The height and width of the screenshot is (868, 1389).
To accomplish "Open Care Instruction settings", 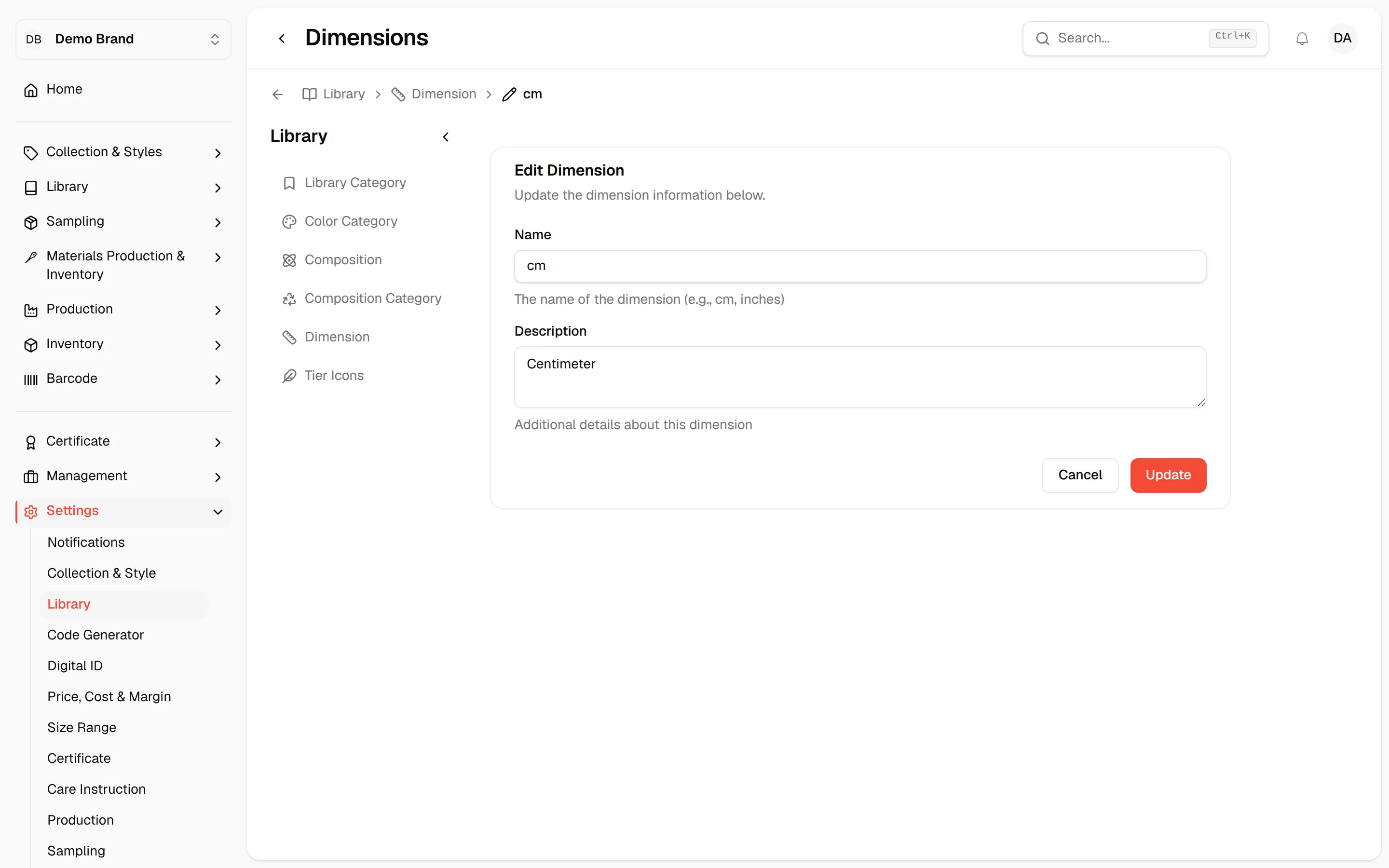I will coord(96,789).
